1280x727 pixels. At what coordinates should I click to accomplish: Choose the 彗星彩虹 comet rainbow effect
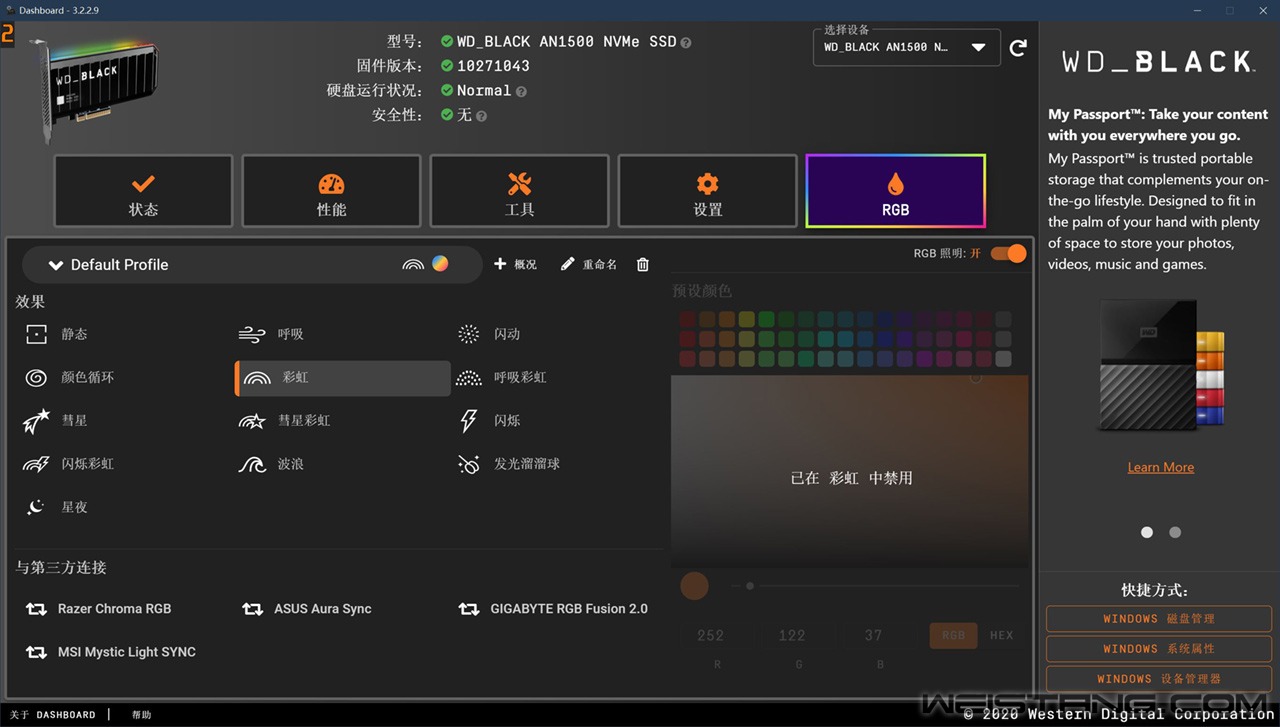point(284,421)
